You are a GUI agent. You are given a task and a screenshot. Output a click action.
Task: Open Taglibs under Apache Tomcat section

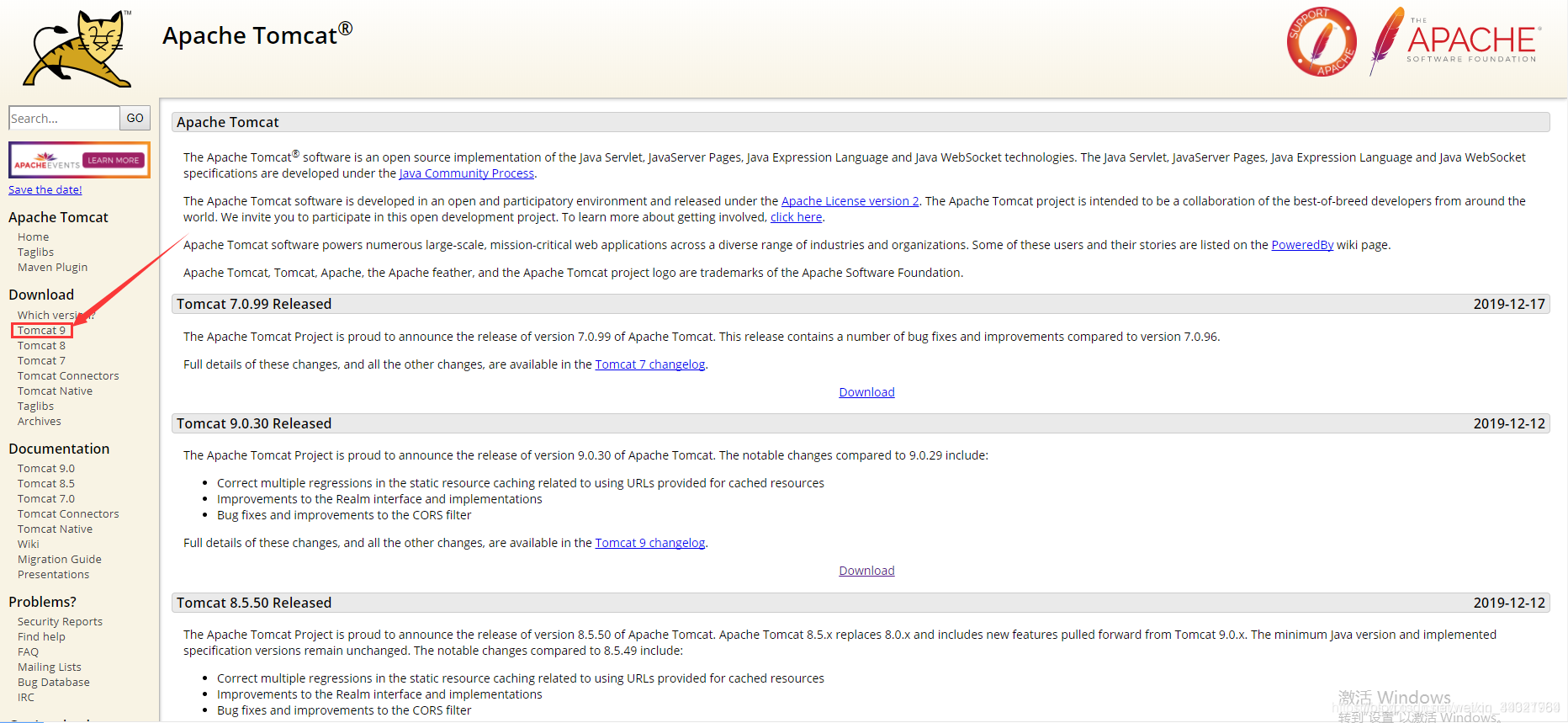(35, 252)
